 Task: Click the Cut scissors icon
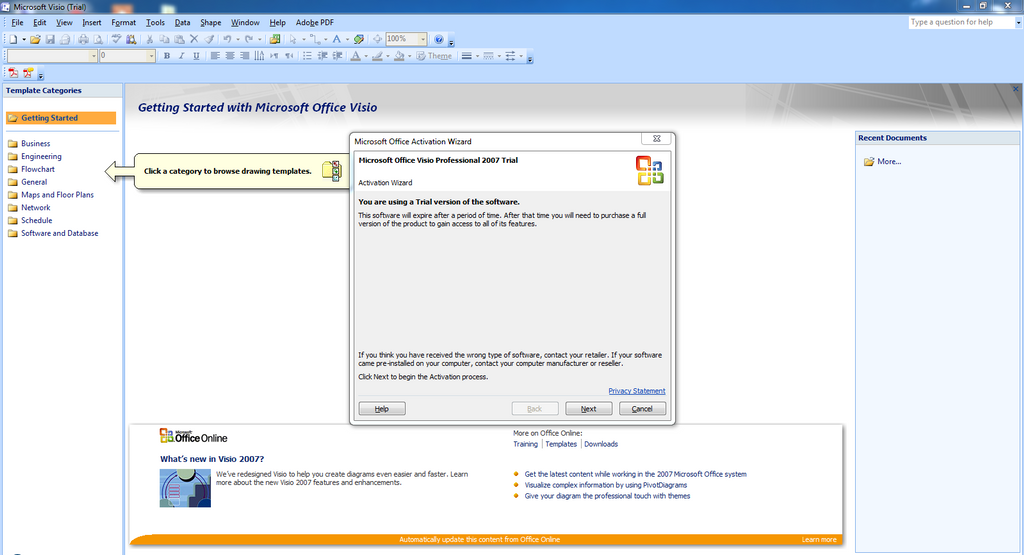(x=150, y=39)
